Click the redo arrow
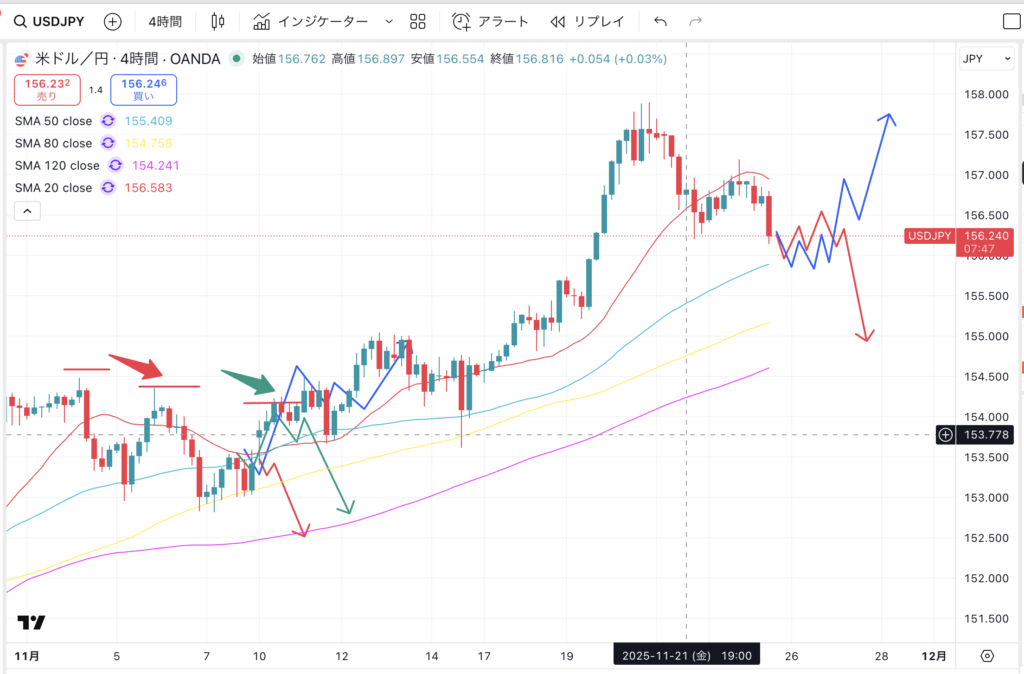1024x674 pixels. (x=695, y=21)
